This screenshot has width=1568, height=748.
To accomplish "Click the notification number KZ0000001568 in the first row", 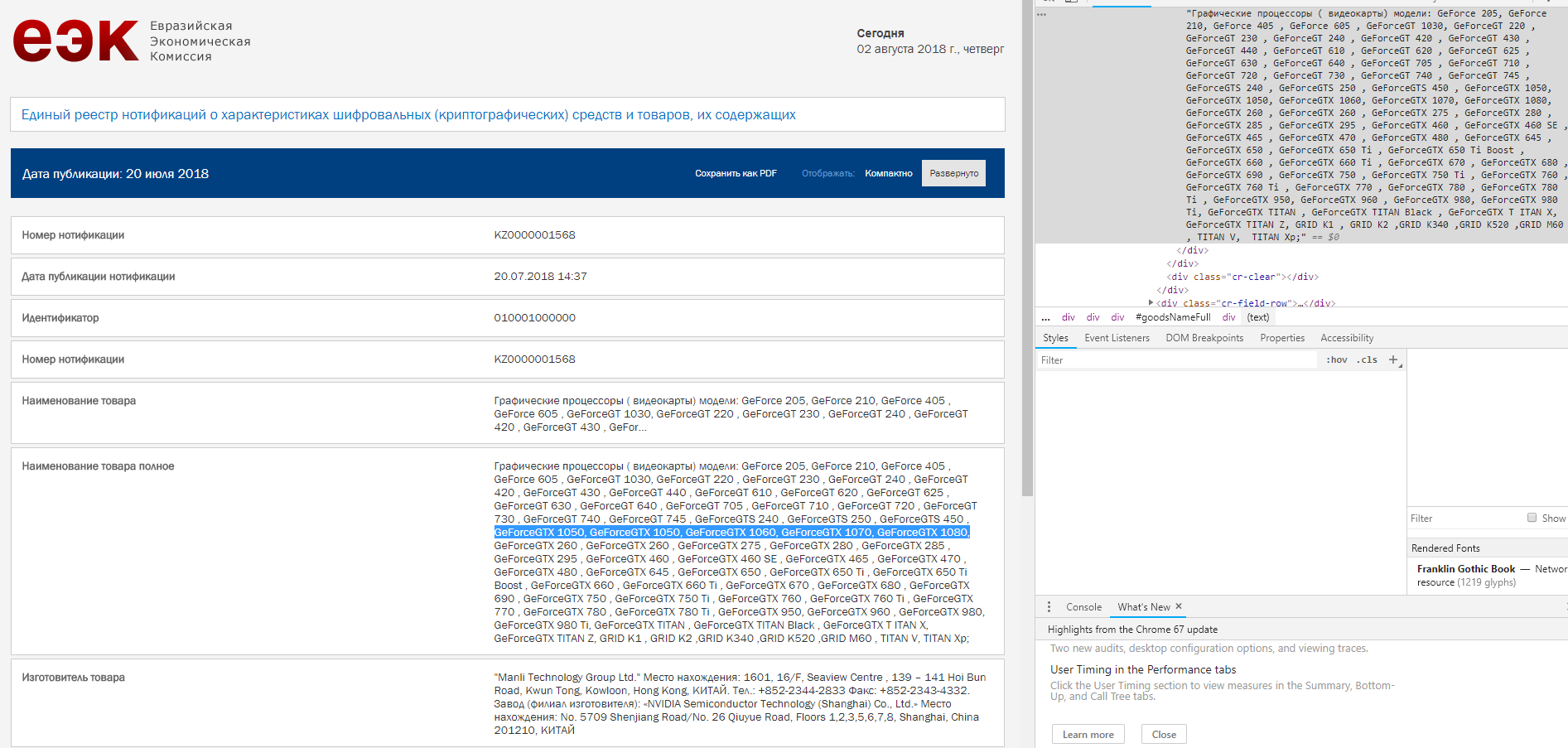I will [534, 235].
